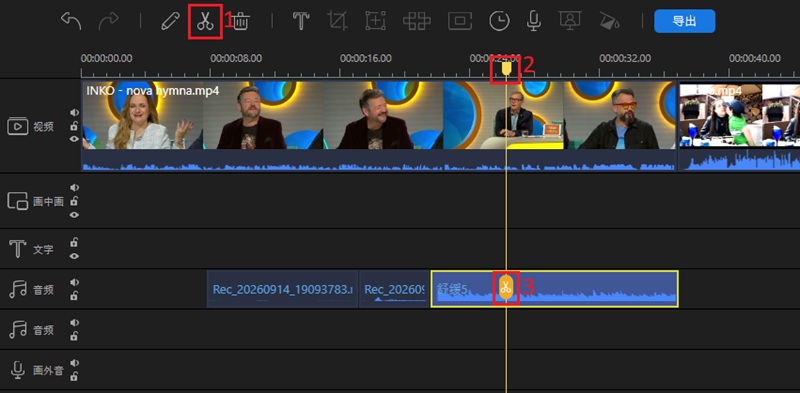Redo the reverted edit

(108, 21)
